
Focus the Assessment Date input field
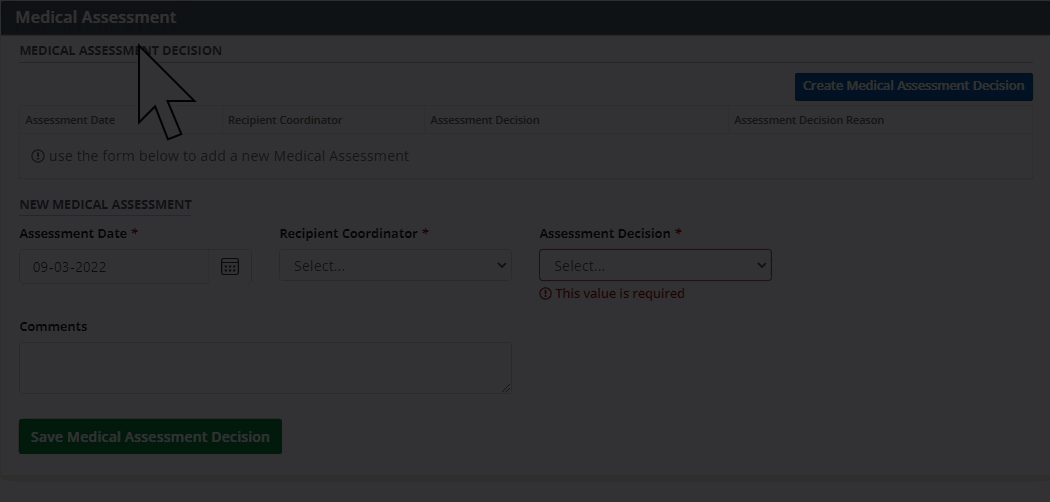[x=114, y=267]
